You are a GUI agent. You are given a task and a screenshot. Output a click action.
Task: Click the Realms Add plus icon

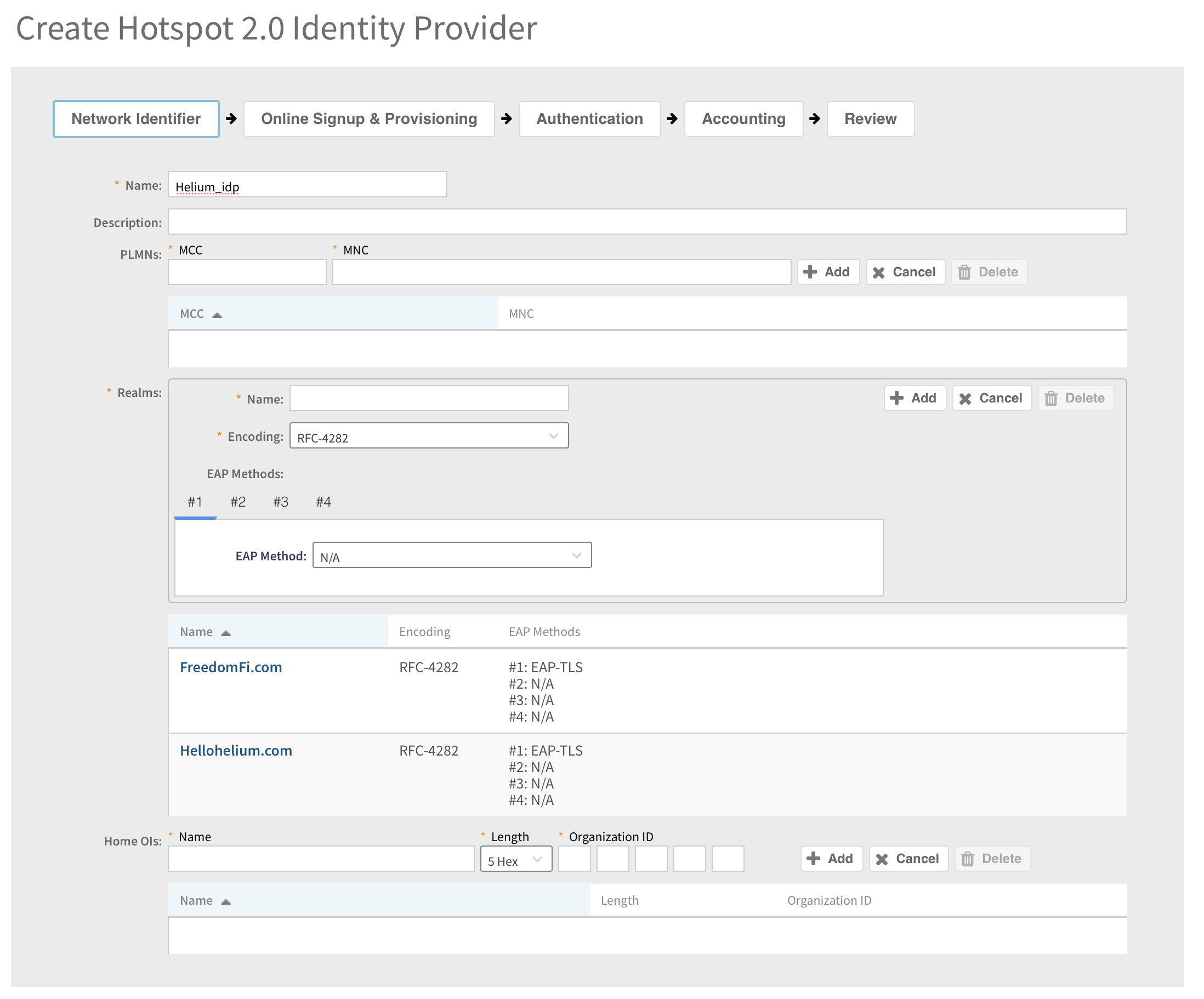896,398
